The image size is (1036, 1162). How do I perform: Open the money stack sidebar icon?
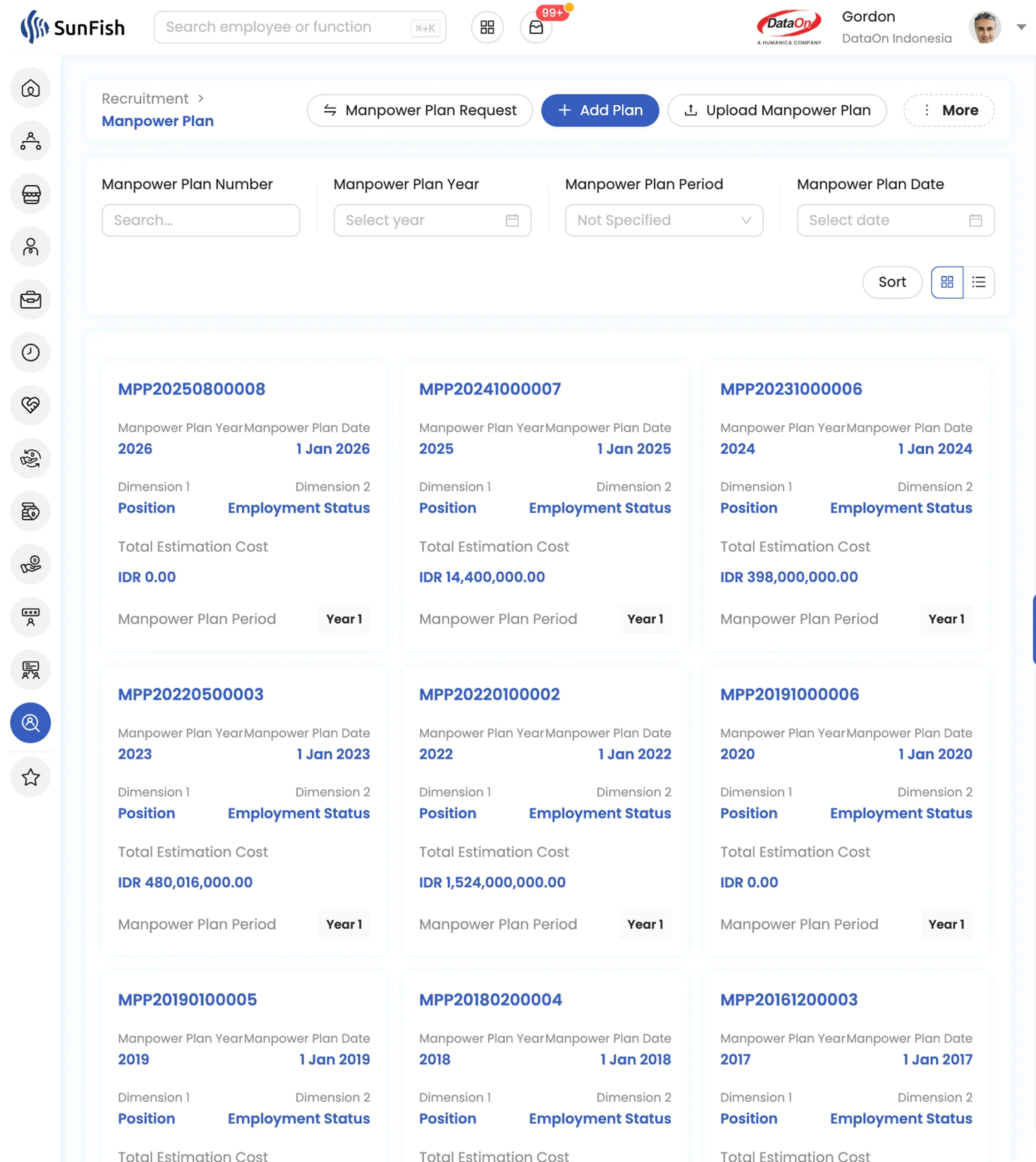point(31,511)
